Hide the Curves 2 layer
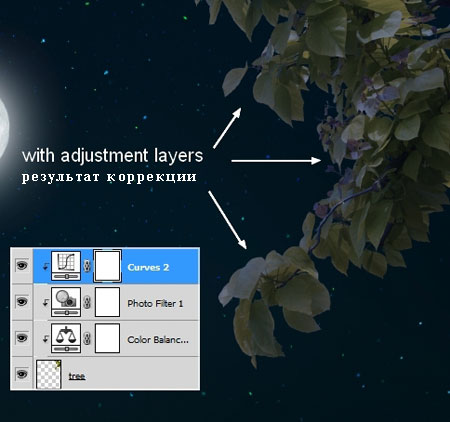450x422 pixels. [22, 266]
